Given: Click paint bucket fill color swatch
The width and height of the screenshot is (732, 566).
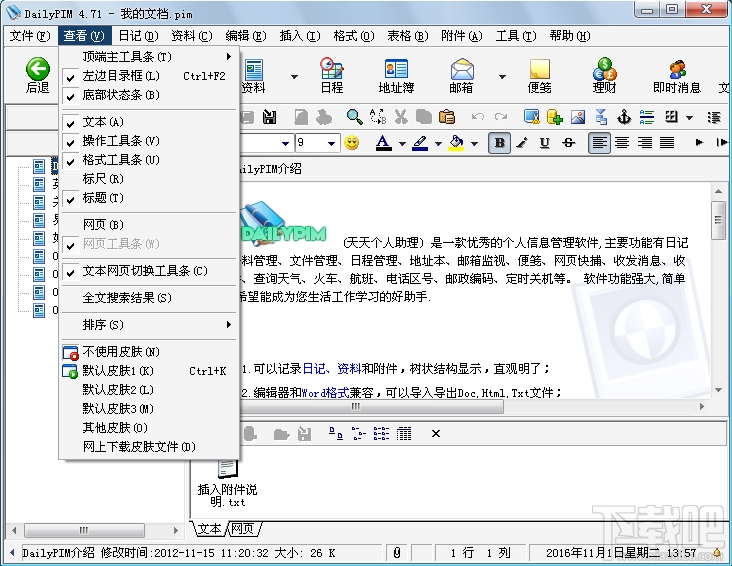Looking at the screenshot, I should click(x=456, y=143).
